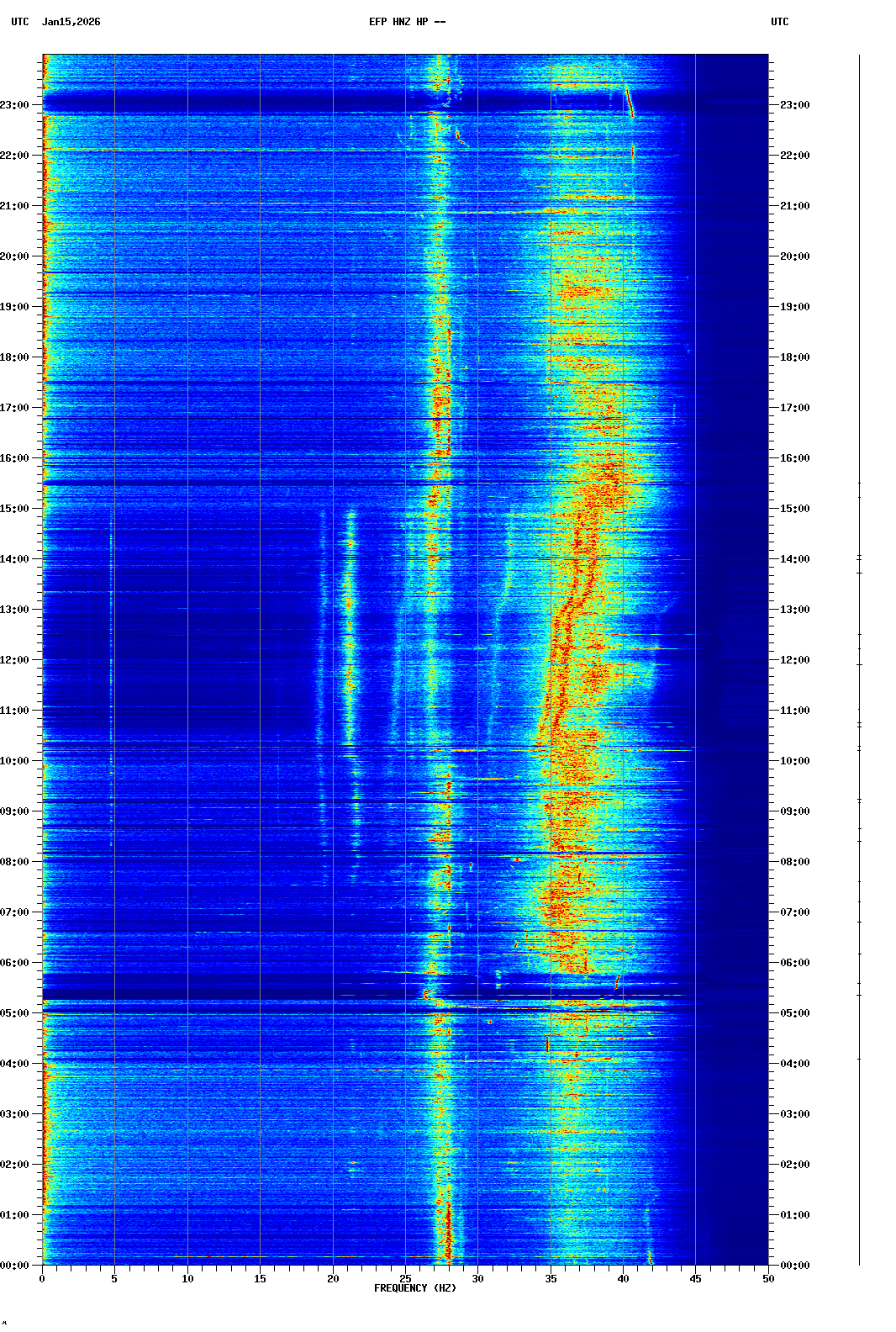Click the Jan15,2026 date label
The height and width of the screenshot is (1332, 896).
pyautogui.click(x=71, y=22)
